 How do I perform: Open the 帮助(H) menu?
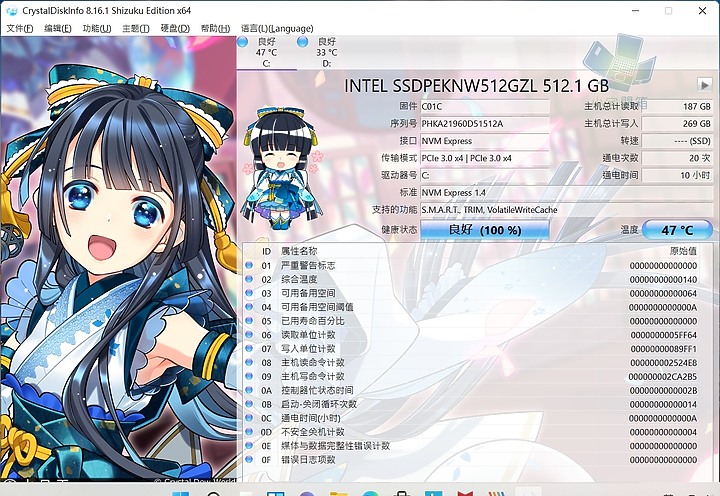[215, 28]
